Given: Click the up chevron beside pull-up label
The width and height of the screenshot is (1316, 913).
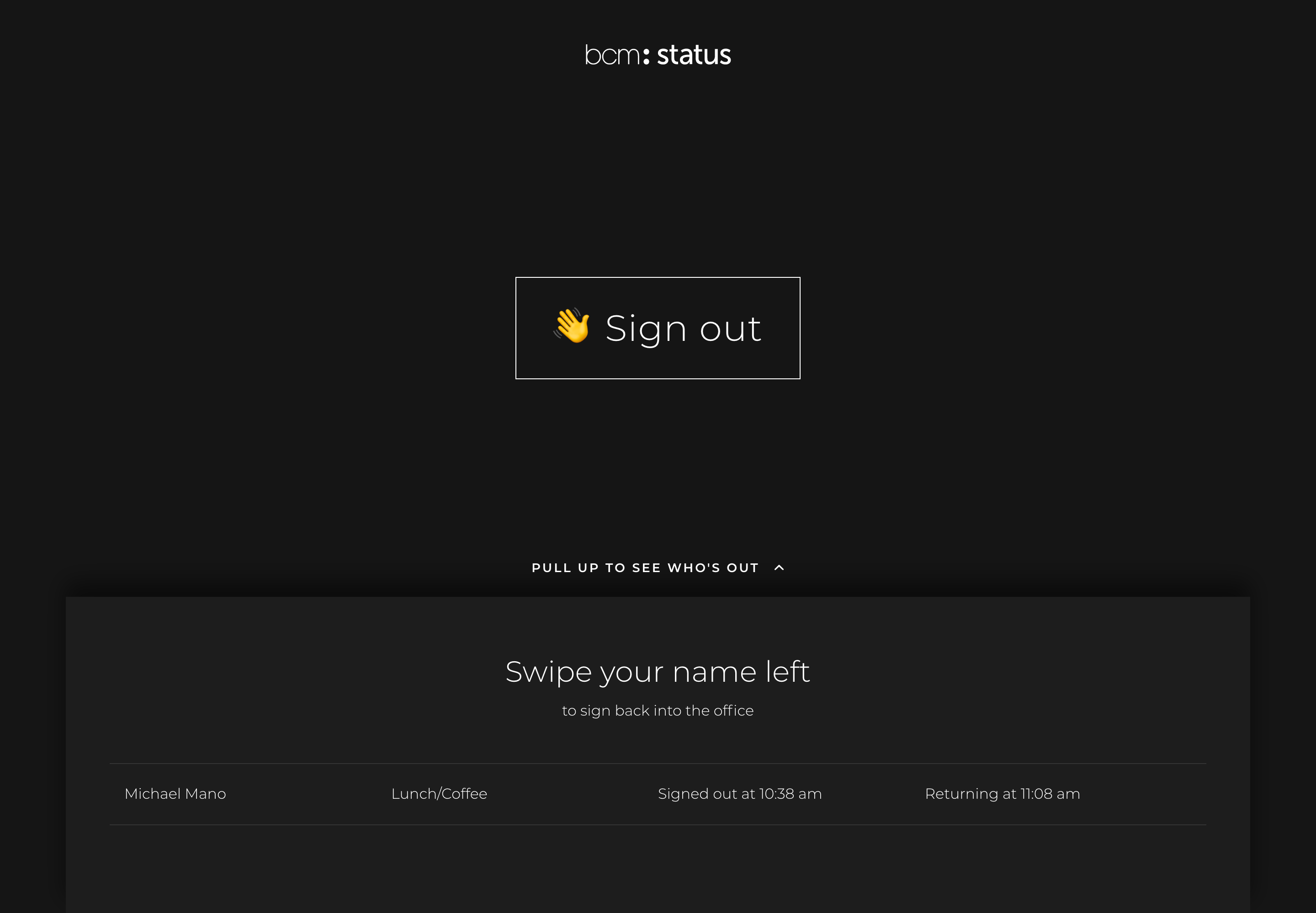Looking at the screenshot, I should (x=779, y=568).
